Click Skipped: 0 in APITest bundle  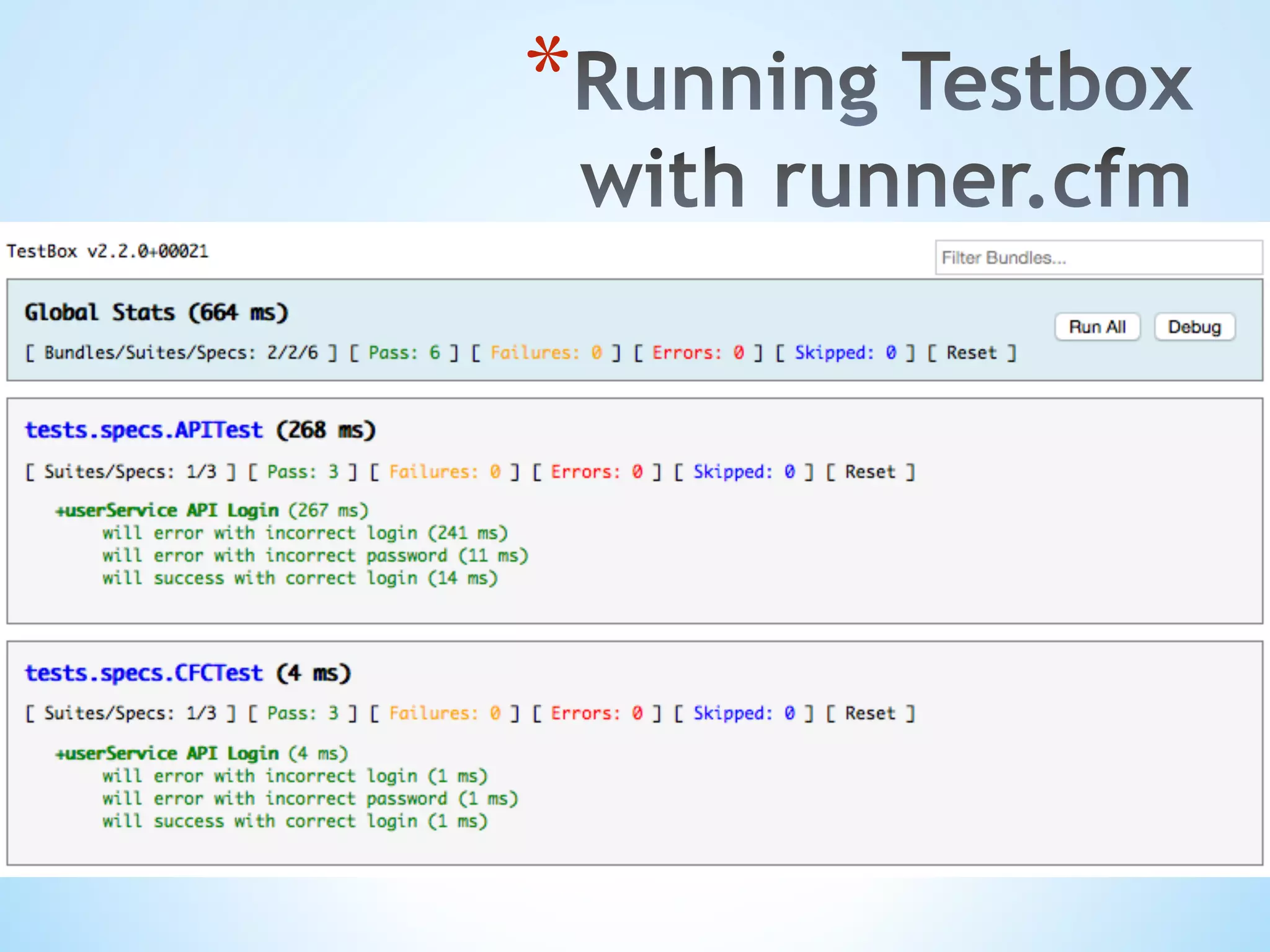point(744,472)
